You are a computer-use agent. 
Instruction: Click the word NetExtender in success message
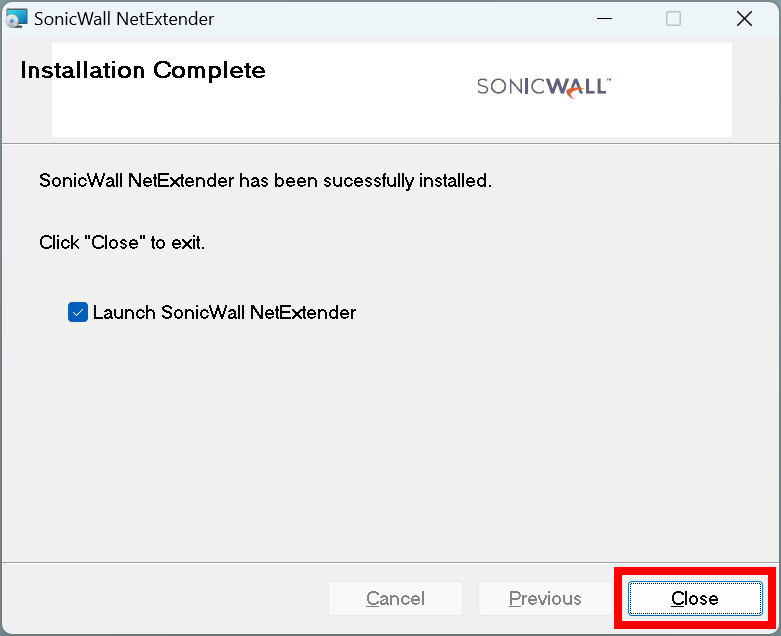tap(181, 180)
